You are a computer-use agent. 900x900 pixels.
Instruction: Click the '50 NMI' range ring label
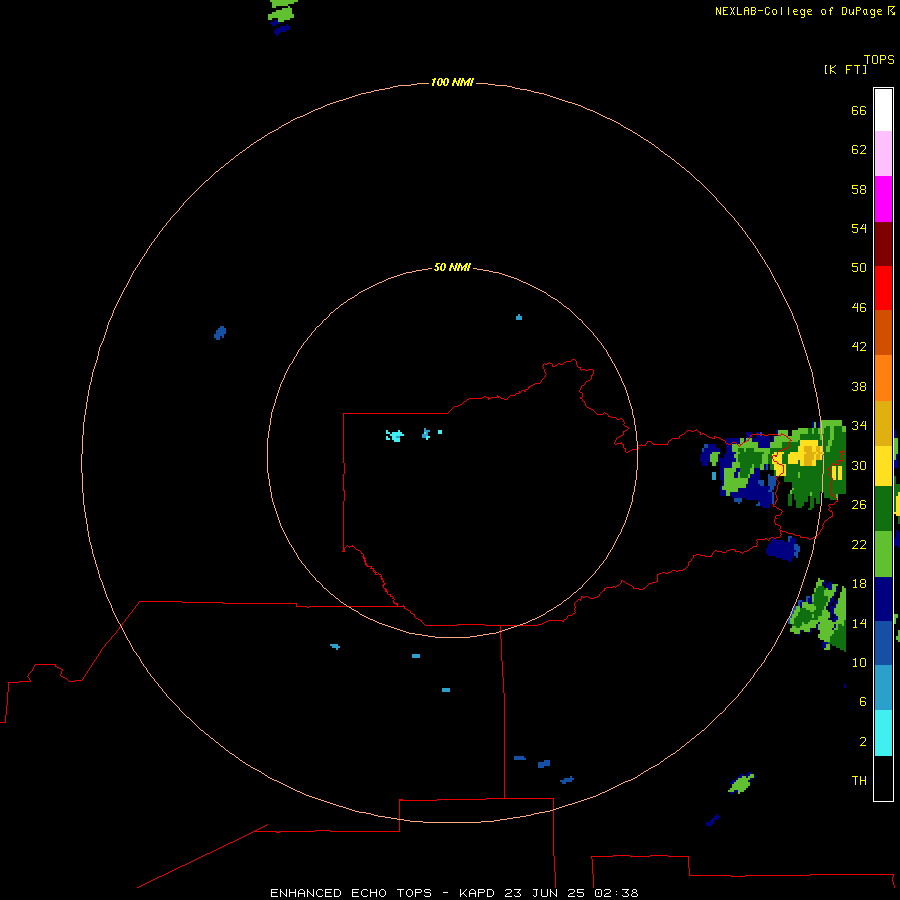pyautogui.click(x=452, y=267)
